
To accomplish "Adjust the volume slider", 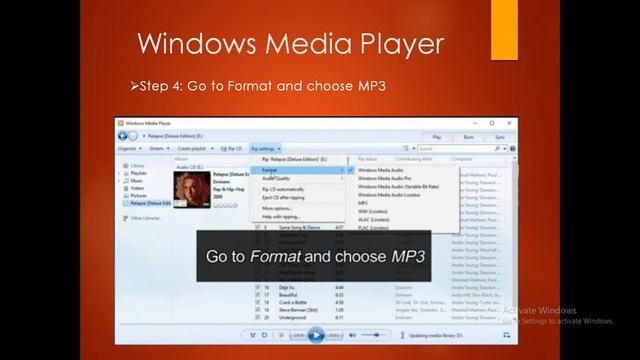I will [x=372, y=335].
